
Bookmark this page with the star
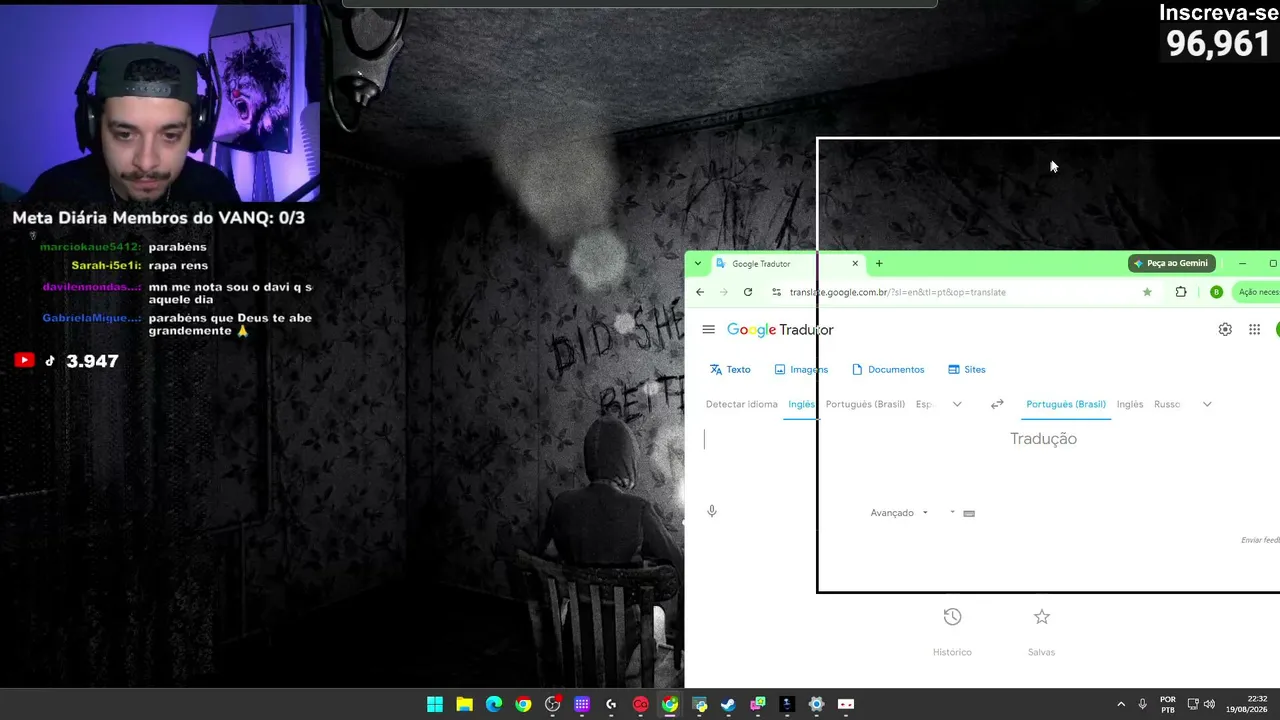(1147, 292)
